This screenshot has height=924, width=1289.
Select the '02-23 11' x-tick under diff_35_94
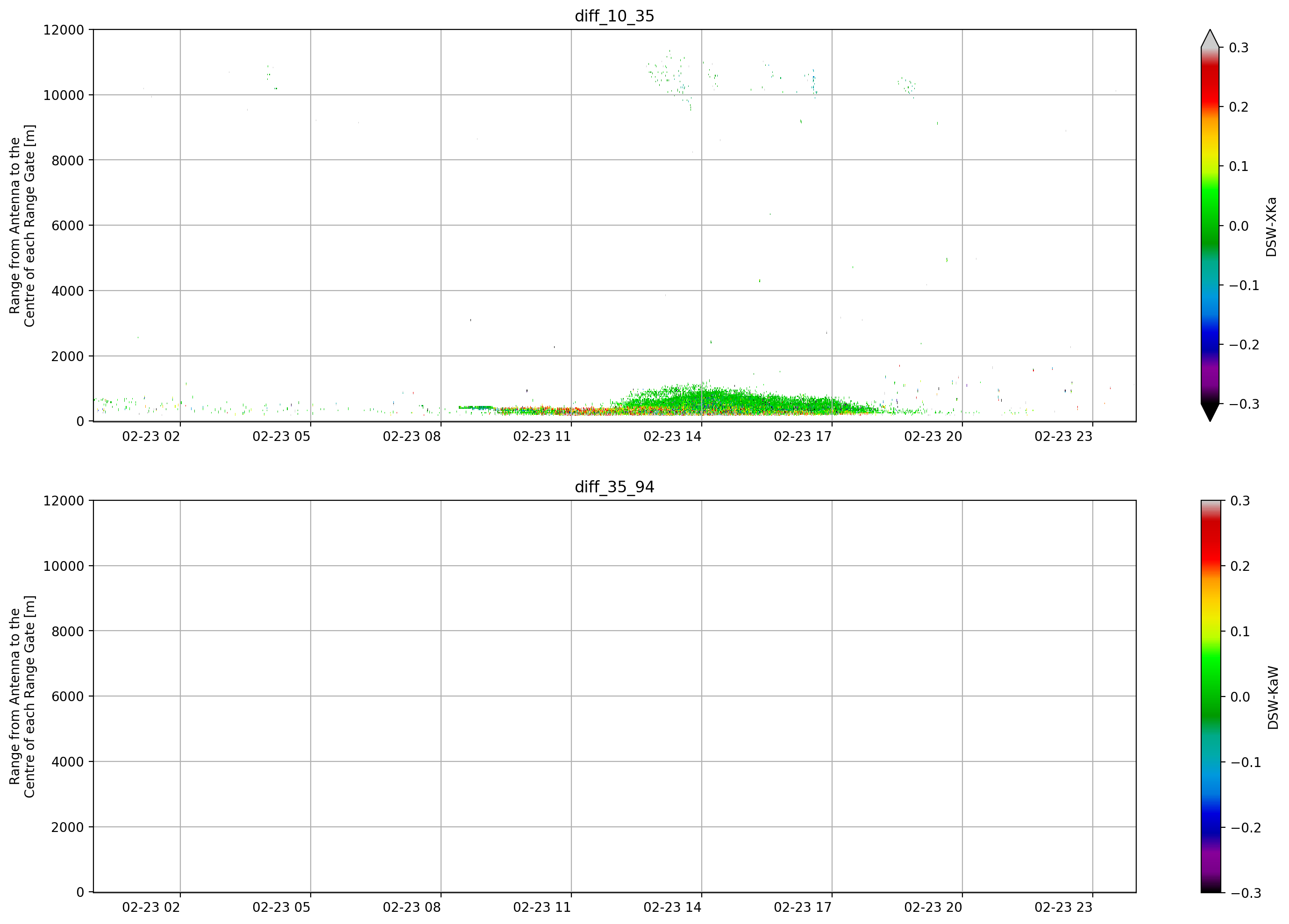point(542,908)
